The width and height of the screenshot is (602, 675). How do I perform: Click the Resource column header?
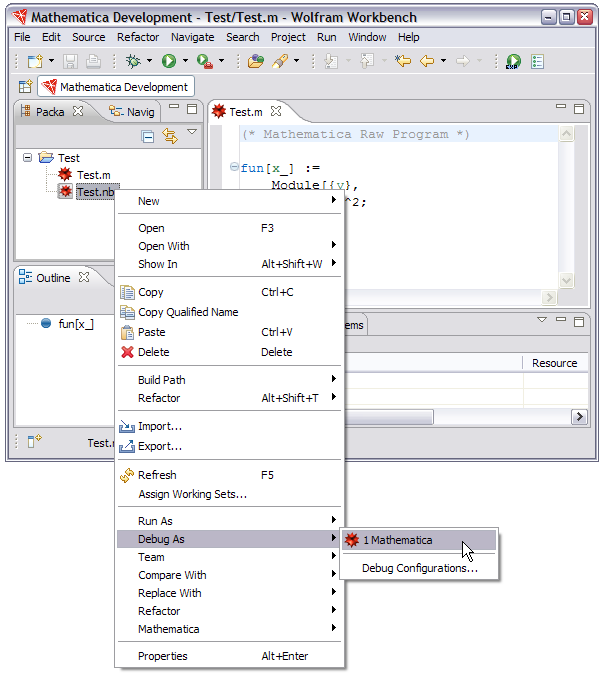[555, 363]
